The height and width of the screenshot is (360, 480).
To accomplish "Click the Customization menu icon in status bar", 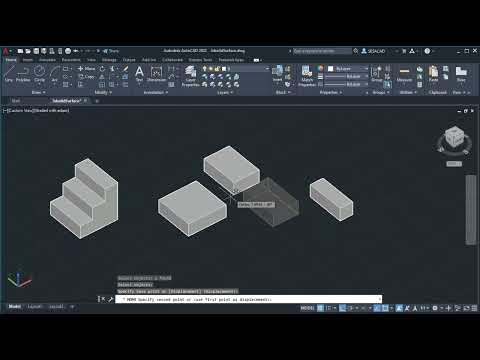I will tap(474, 308).
